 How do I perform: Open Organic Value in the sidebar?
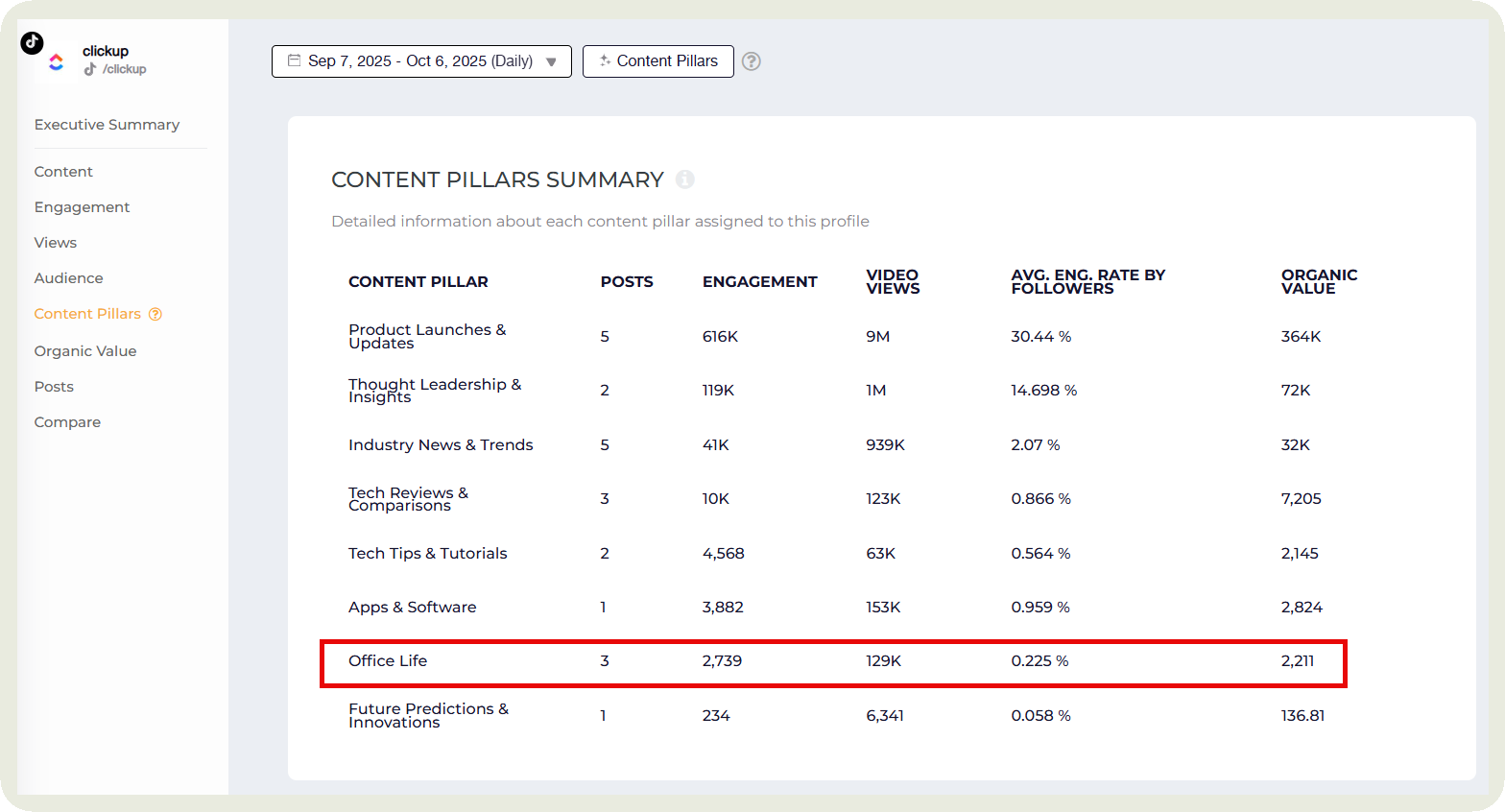tap(85, 351)
